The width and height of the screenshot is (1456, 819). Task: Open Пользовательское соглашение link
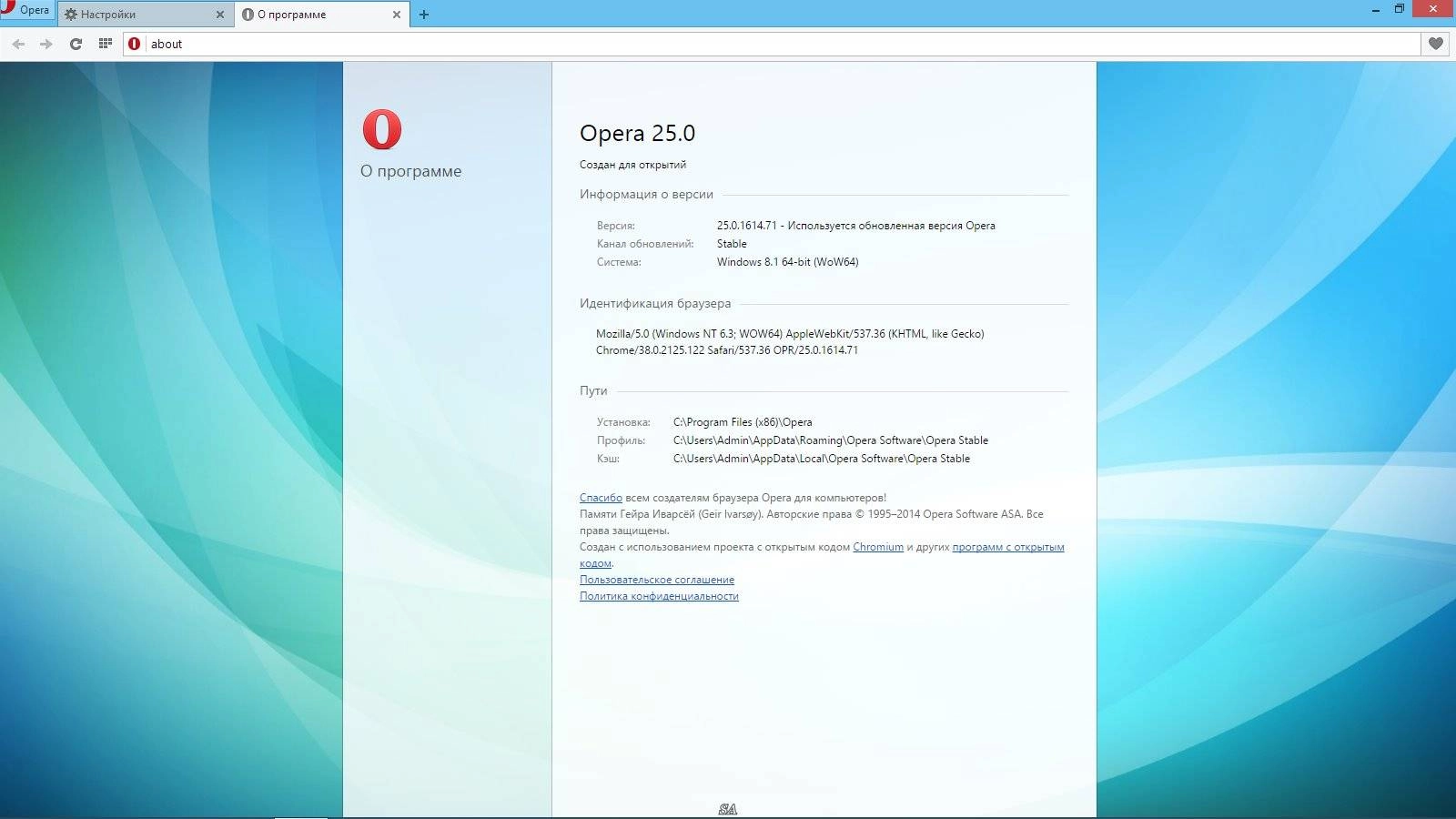coord(657,580)
